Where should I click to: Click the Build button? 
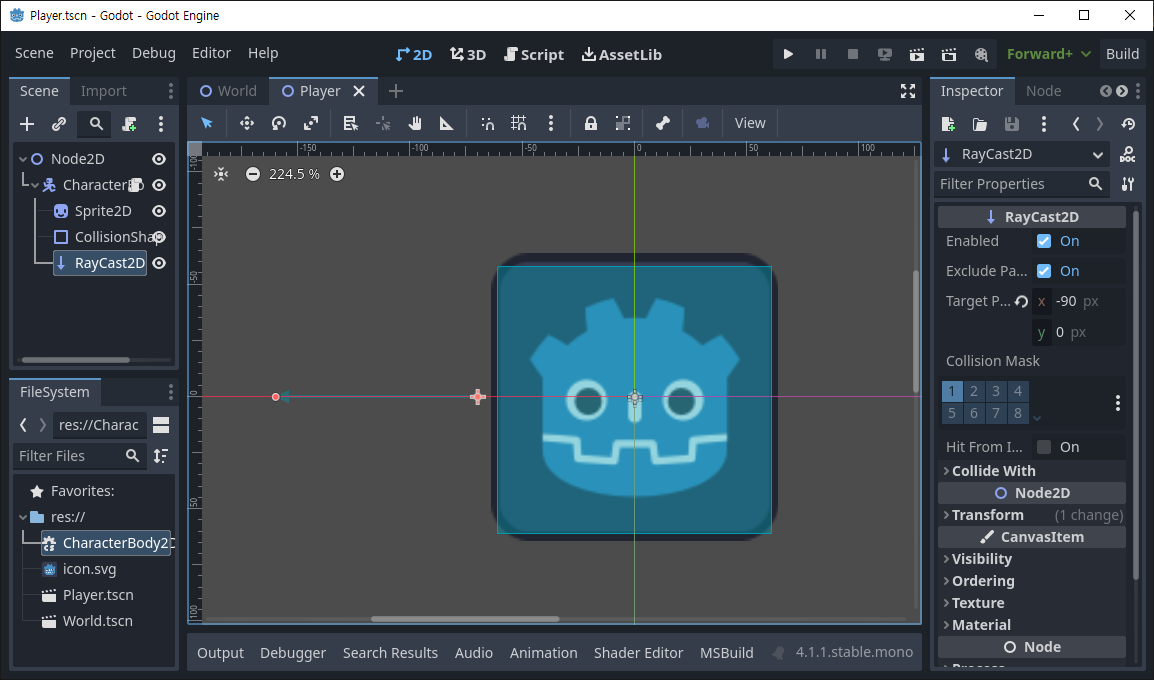click(1122, 54)
